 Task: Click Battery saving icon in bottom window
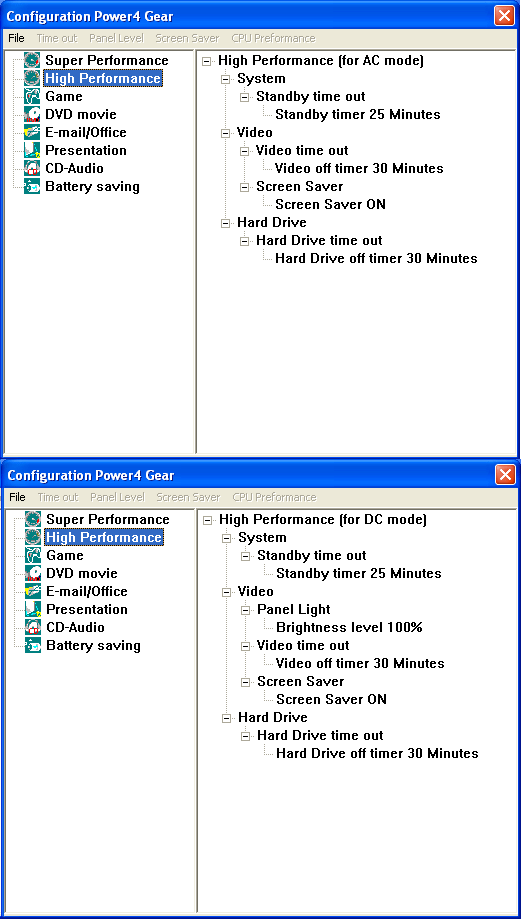pos(33,645)
